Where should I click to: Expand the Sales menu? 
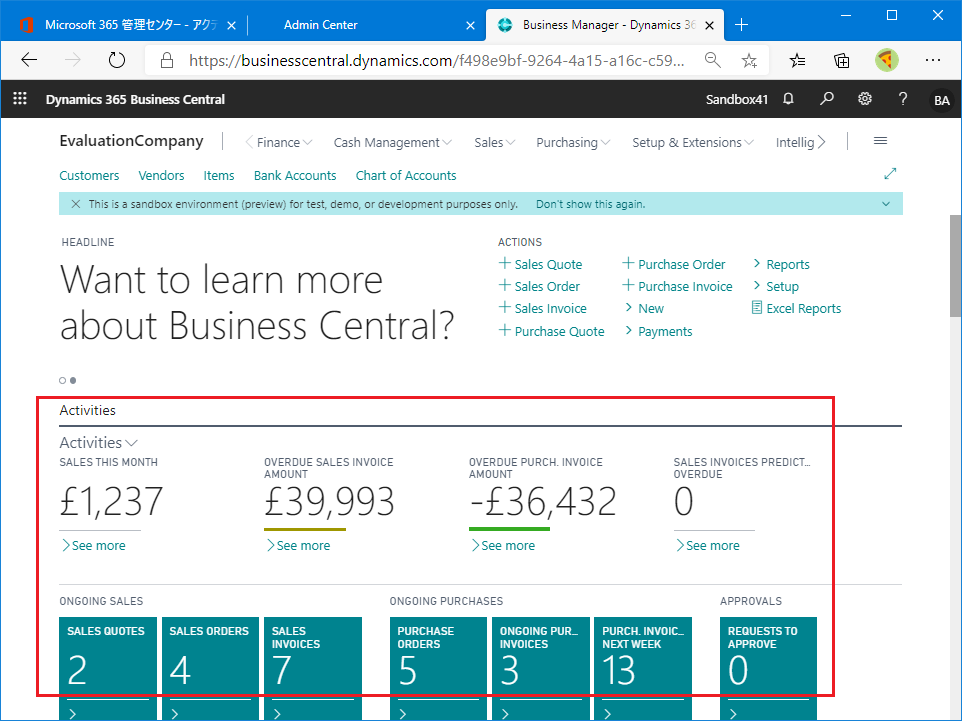click(494, 142)
